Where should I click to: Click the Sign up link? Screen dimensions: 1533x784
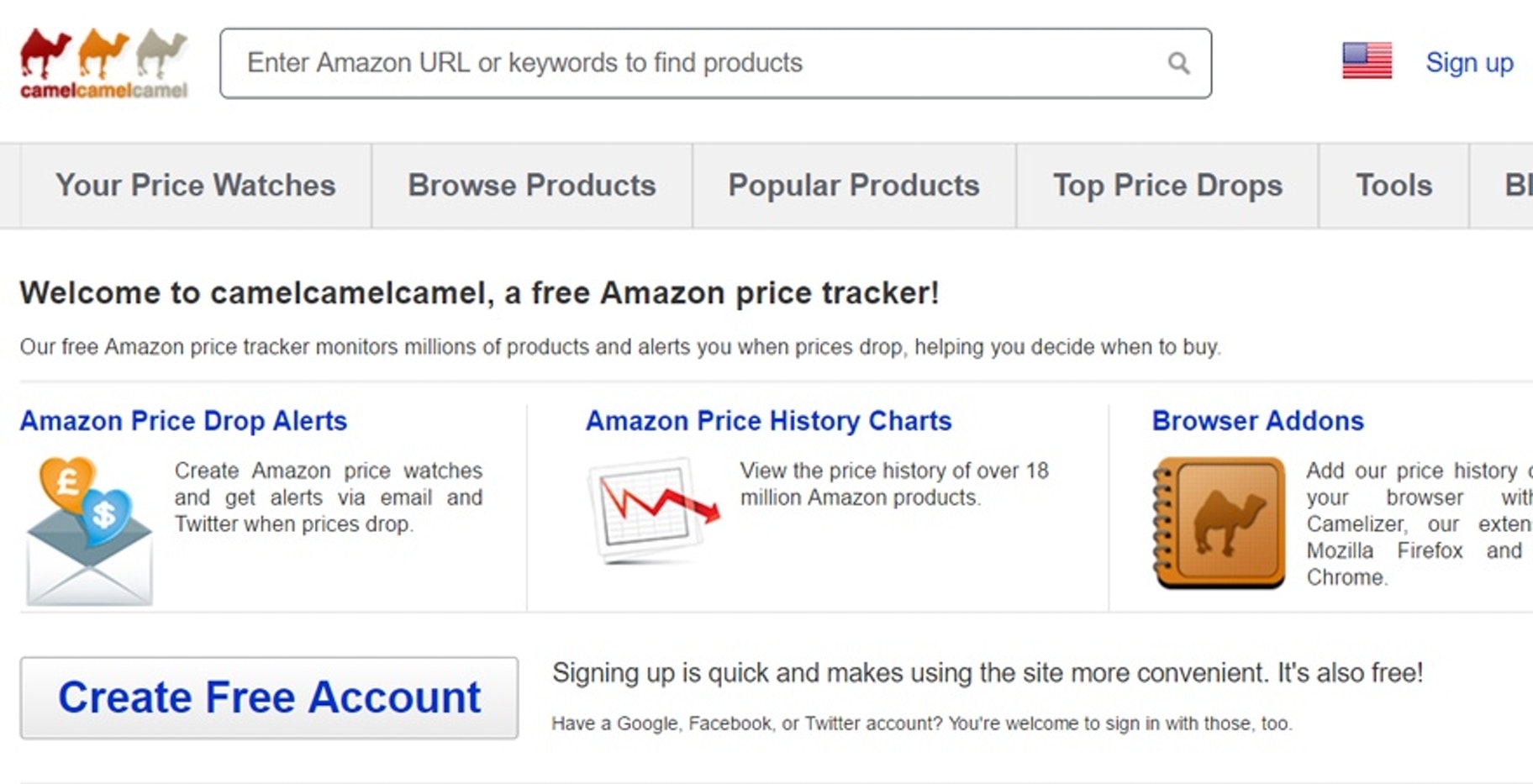coord(1469,63)
